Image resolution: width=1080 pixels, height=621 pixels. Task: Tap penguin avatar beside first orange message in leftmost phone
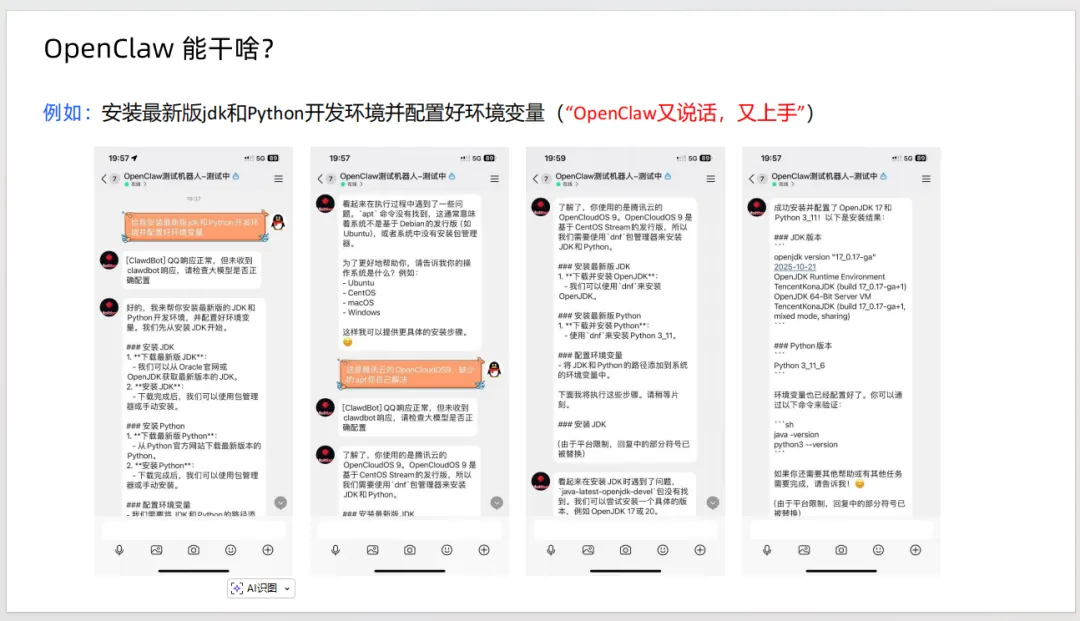click(278, 222)
